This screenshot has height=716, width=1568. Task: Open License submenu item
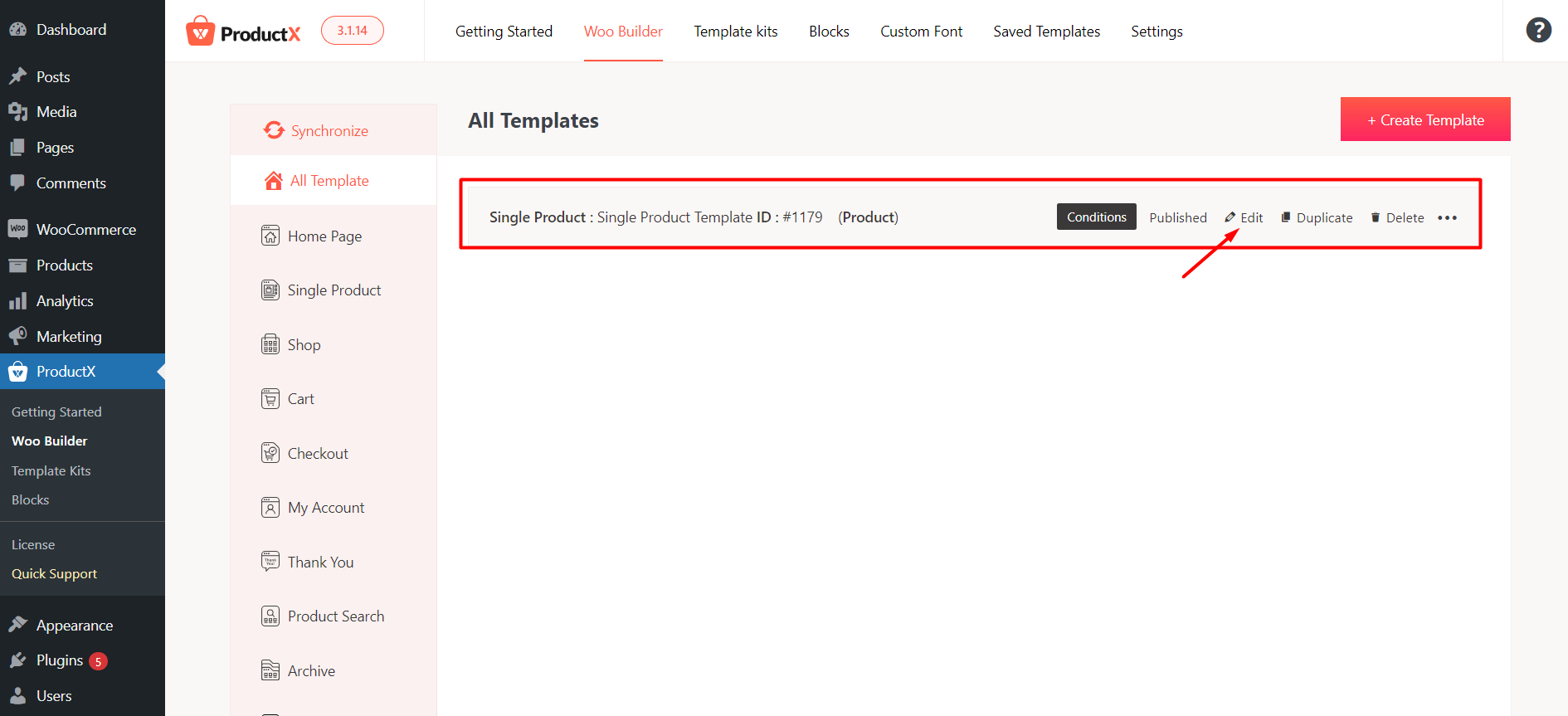click(33, 544)
